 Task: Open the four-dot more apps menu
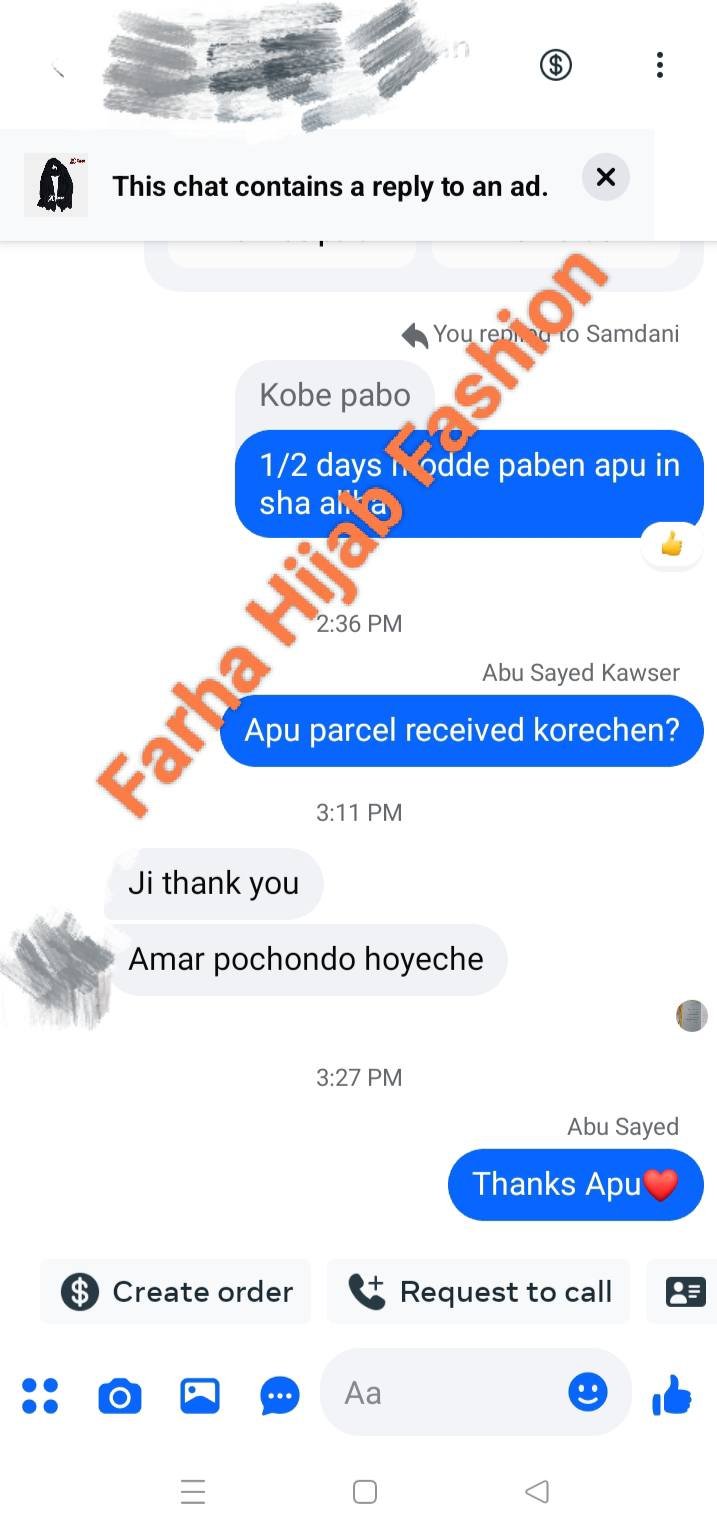click(40, 1395)
